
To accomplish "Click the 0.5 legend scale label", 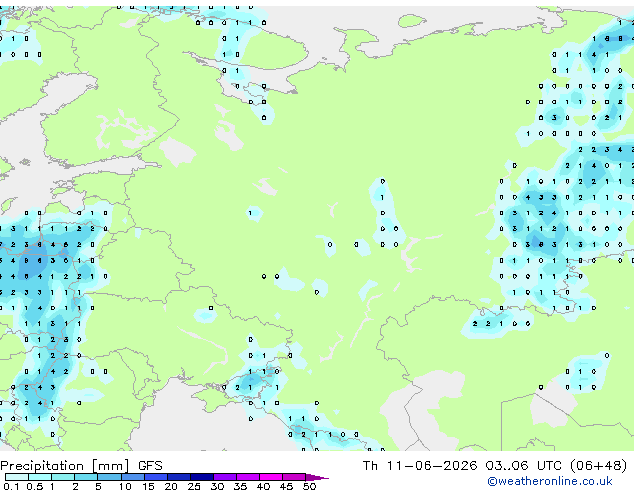I will coord(35,486).
